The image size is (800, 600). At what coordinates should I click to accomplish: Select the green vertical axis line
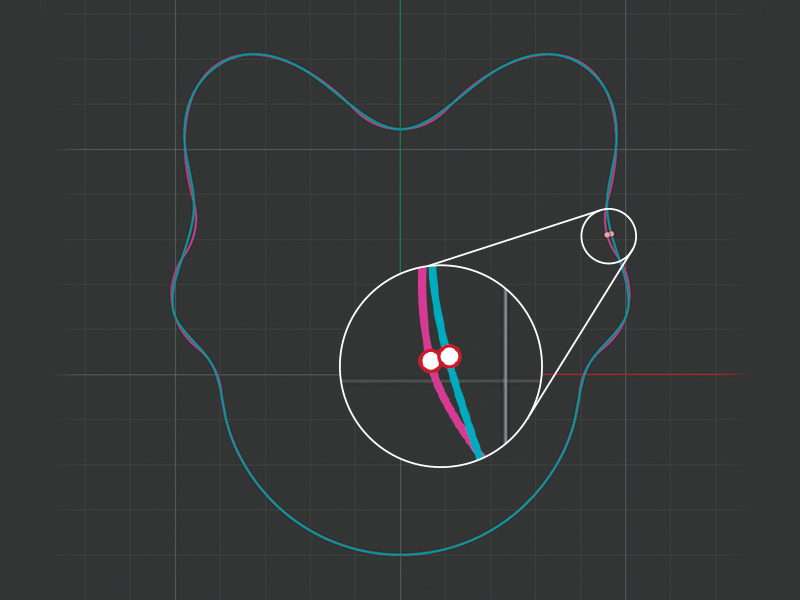[x=400, y=60]
